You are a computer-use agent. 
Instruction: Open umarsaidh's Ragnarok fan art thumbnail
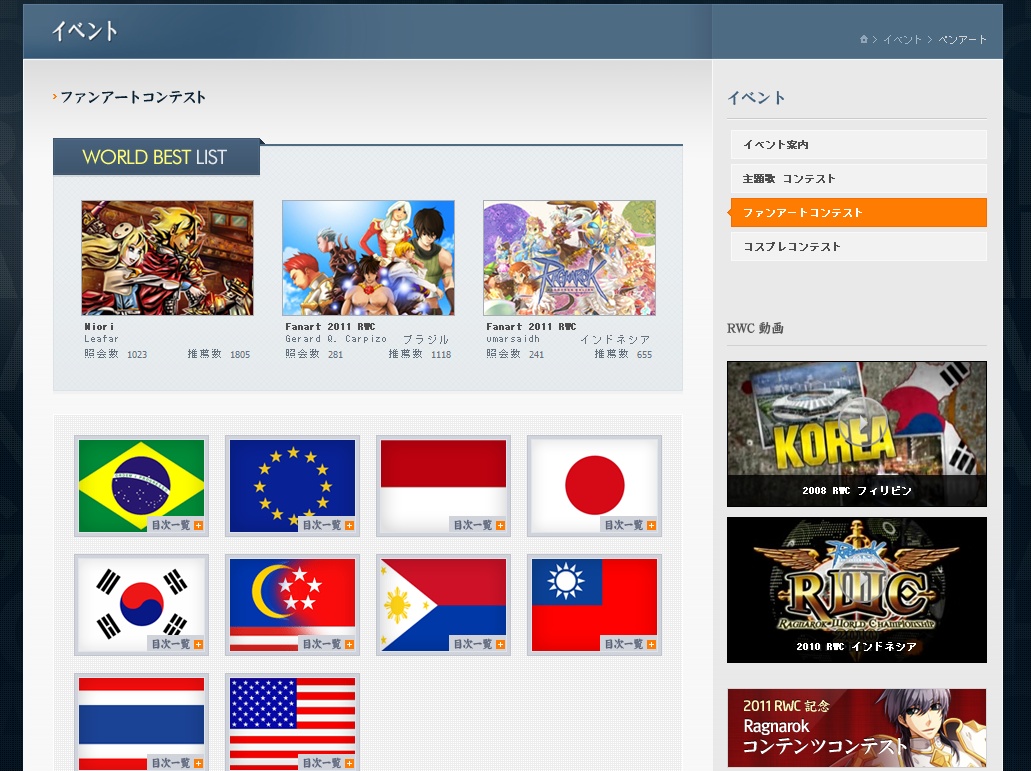coord(569,258)
